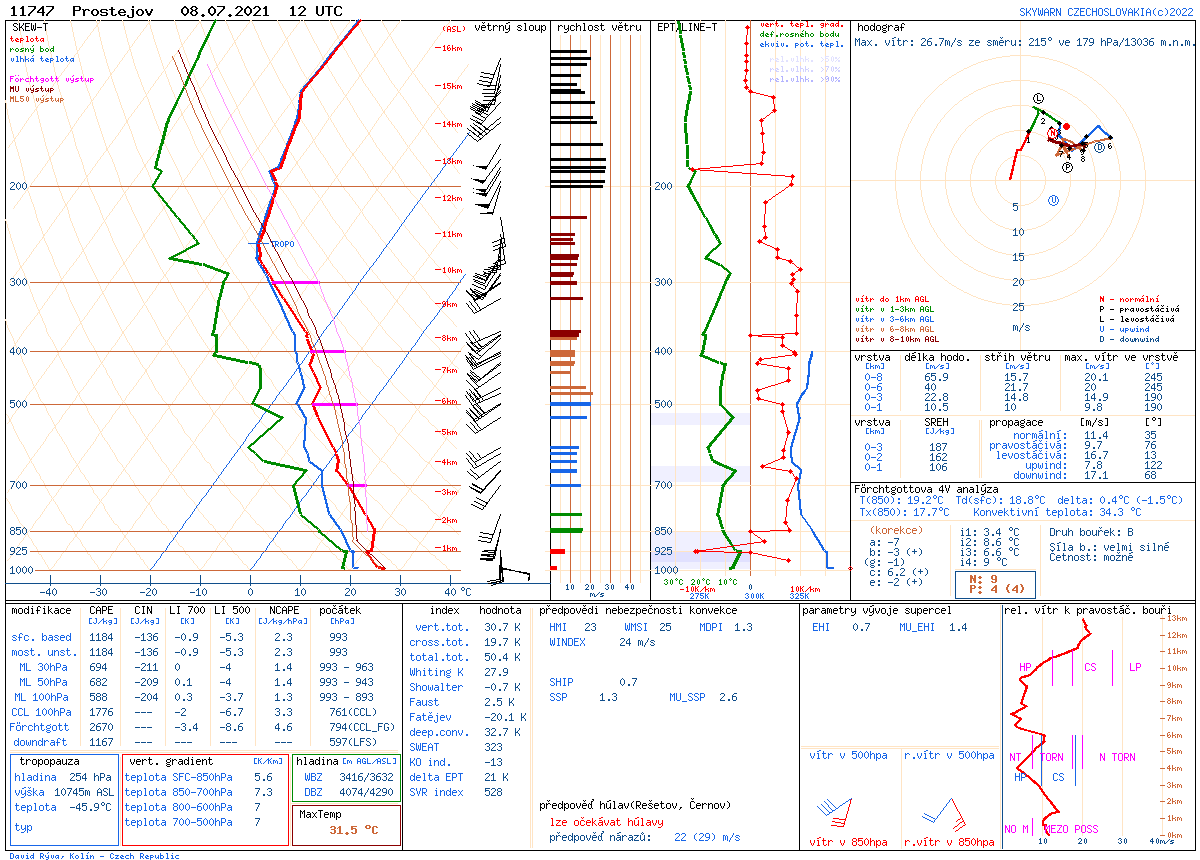Click the 'parametry vývoje supercel' heading
The image size is (1200, 860).
[877, 609]
